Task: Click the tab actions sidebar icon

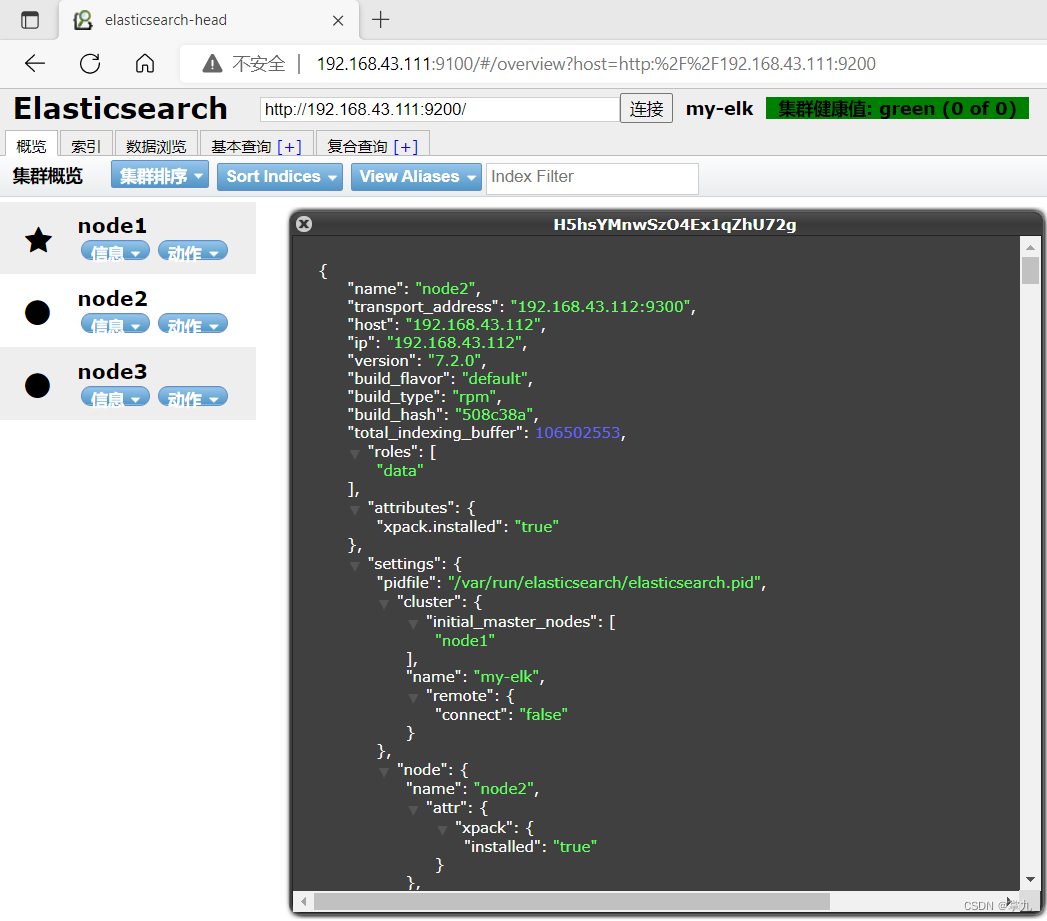Action: point(30,20)
